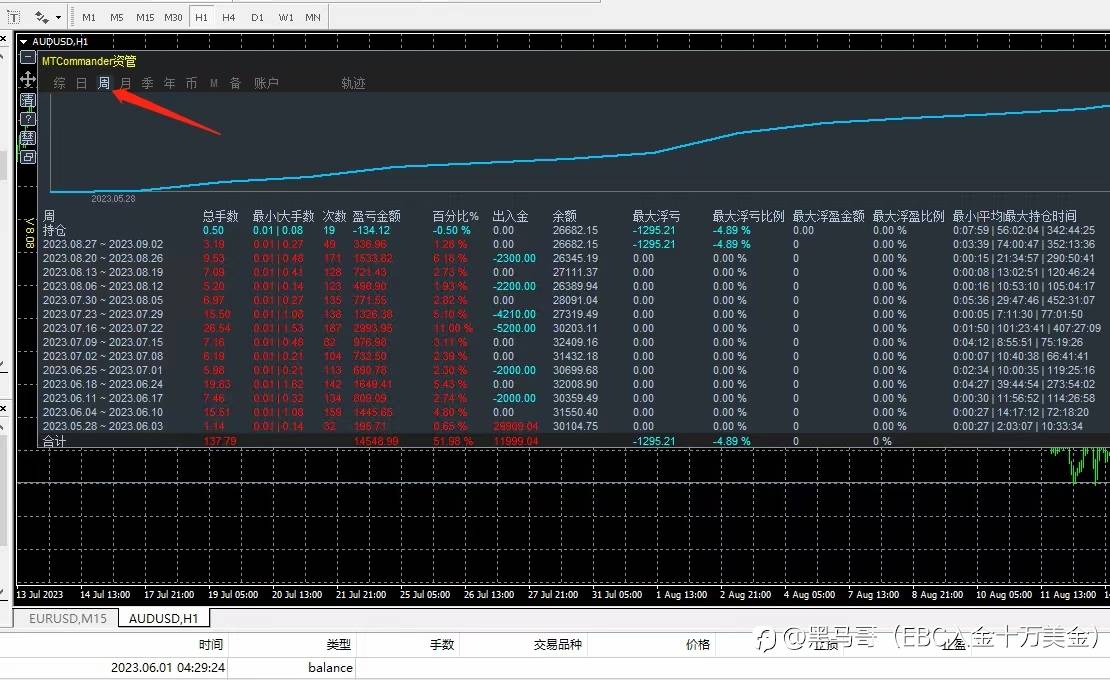Viewport: 1110px width, 680px height.
Task: Switch chart to M1 timeframe
Action: pos(88,17)
